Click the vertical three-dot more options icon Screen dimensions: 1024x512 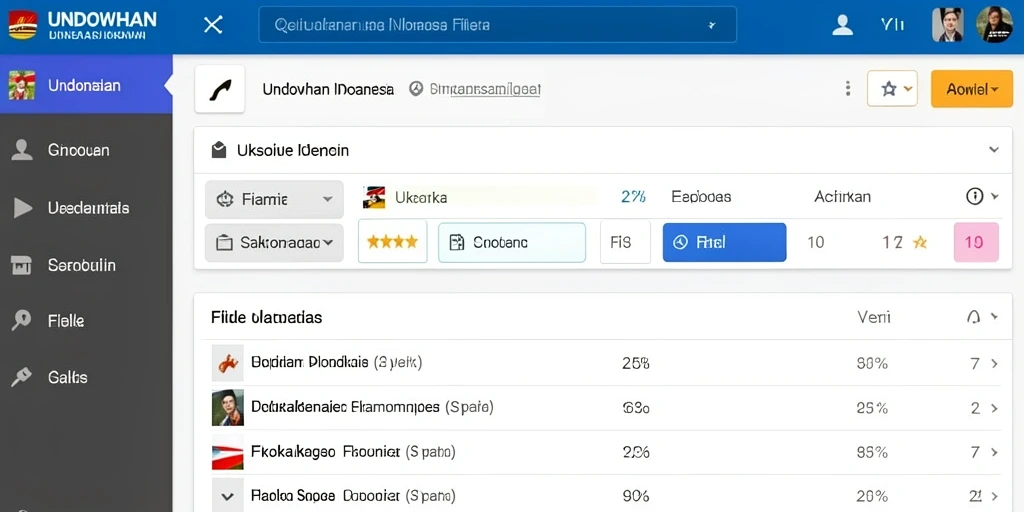point(848,89)
